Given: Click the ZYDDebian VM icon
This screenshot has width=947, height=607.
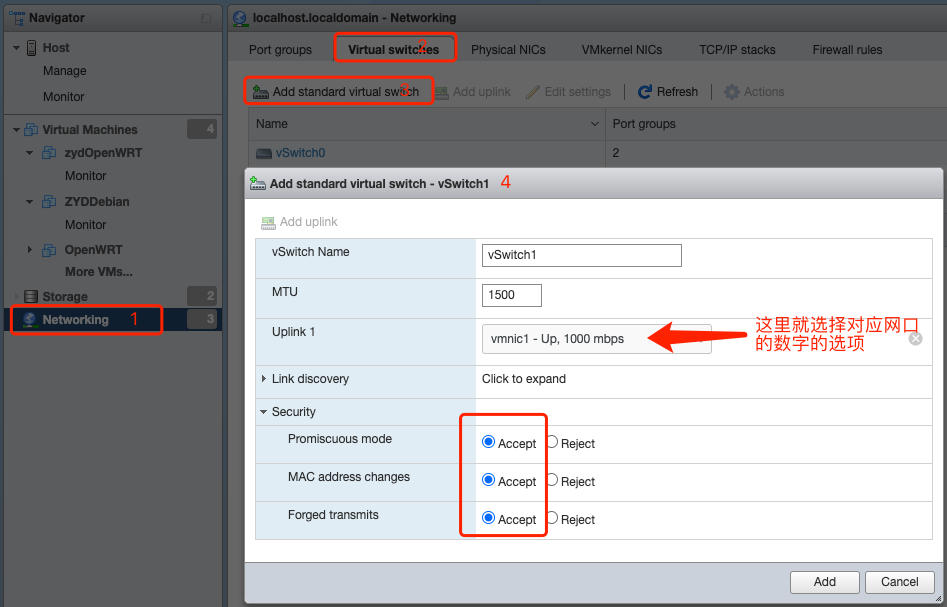Looking at the screenshot, I should tap(49, 202).
